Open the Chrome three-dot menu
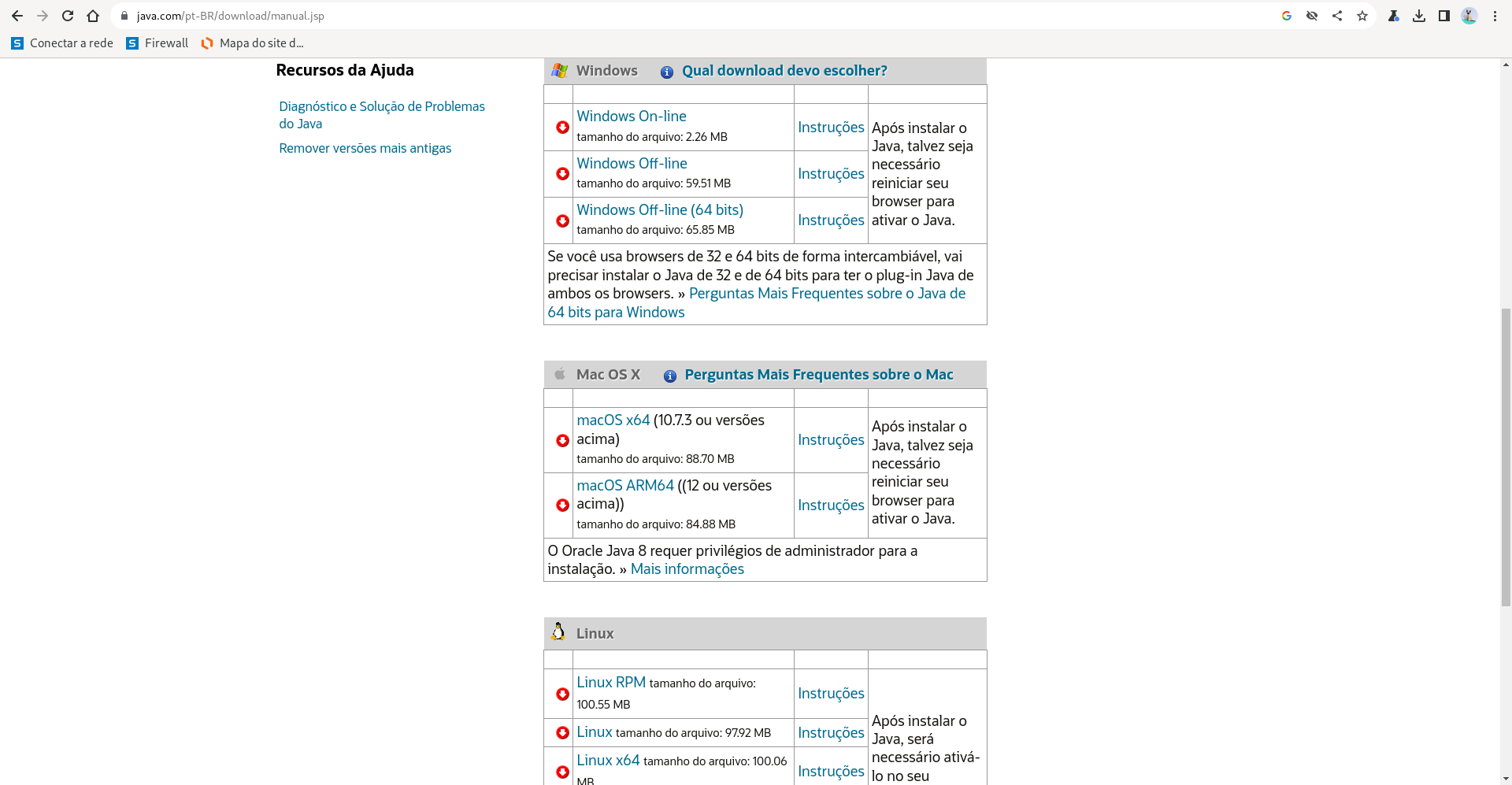The width and height of the screenshot is (1512, 785). click(x=1495, y=16)
